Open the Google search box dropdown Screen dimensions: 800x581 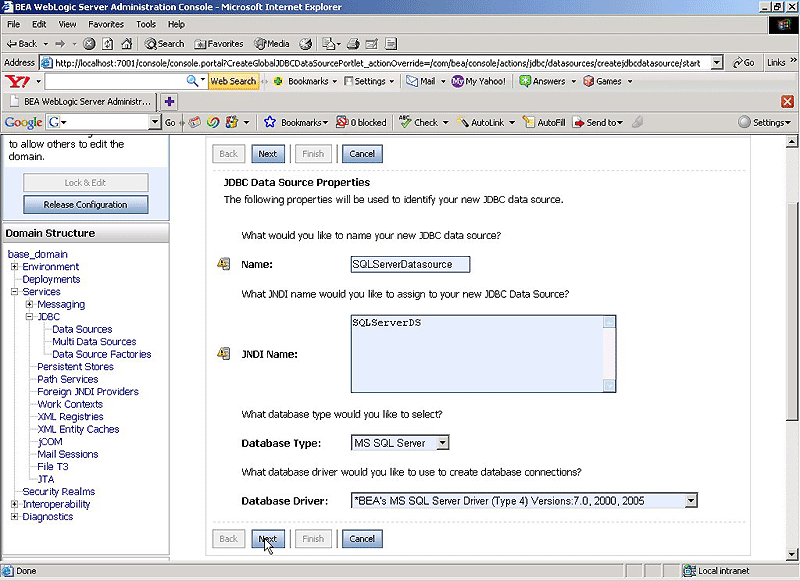[x=155, y=122]
